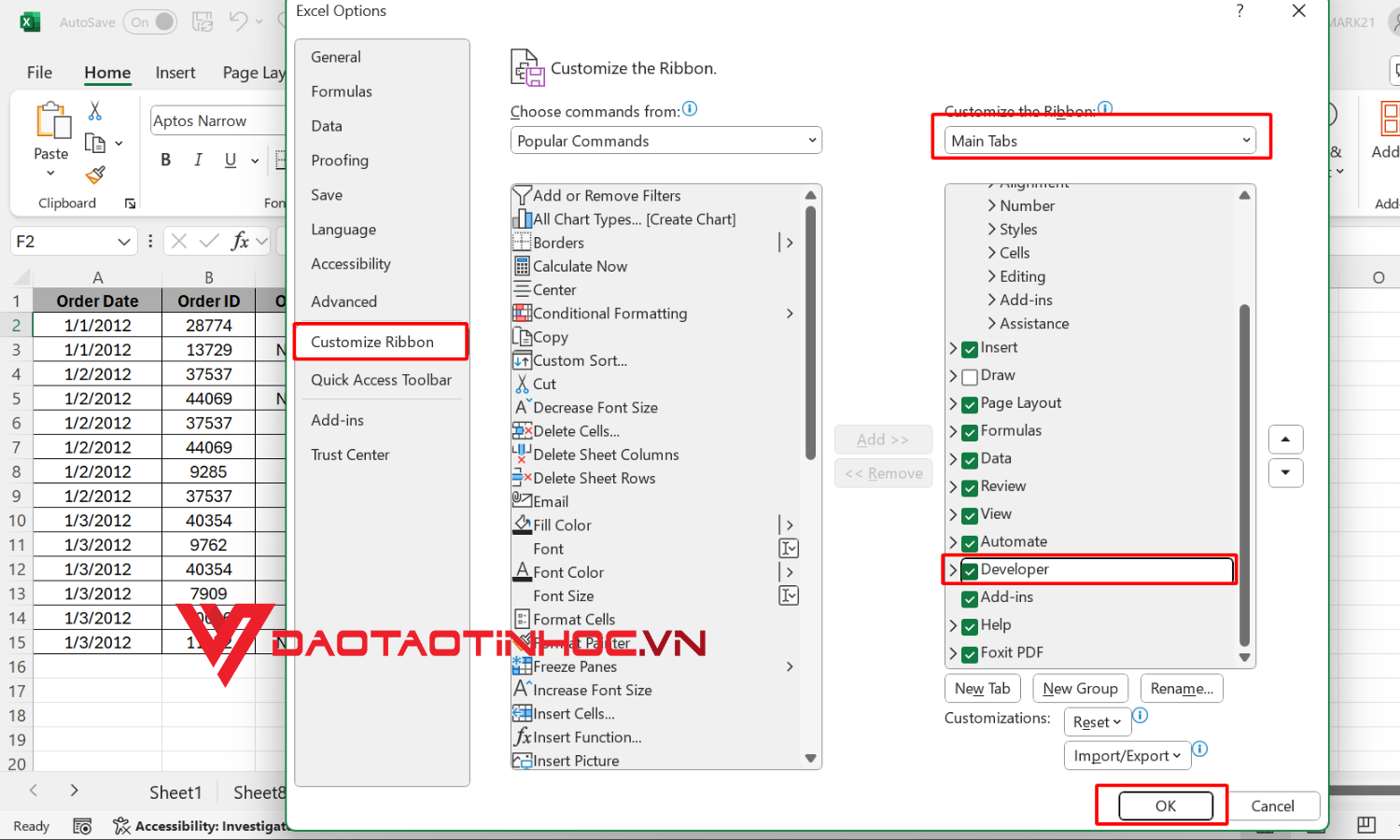Screen dimensions: 1400x840
Task: Open the Import/Export dropdown
Action: click(1127, 755)
